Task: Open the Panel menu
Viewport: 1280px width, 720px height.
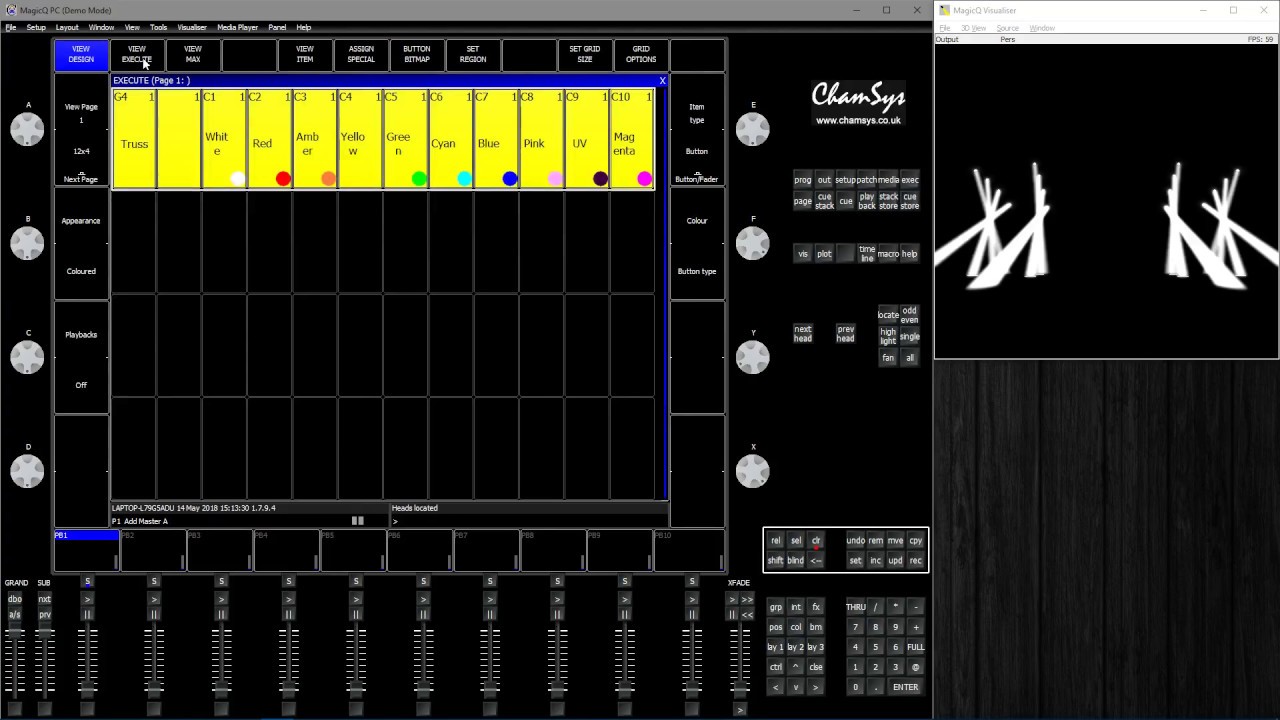Action: coord(277,27)
